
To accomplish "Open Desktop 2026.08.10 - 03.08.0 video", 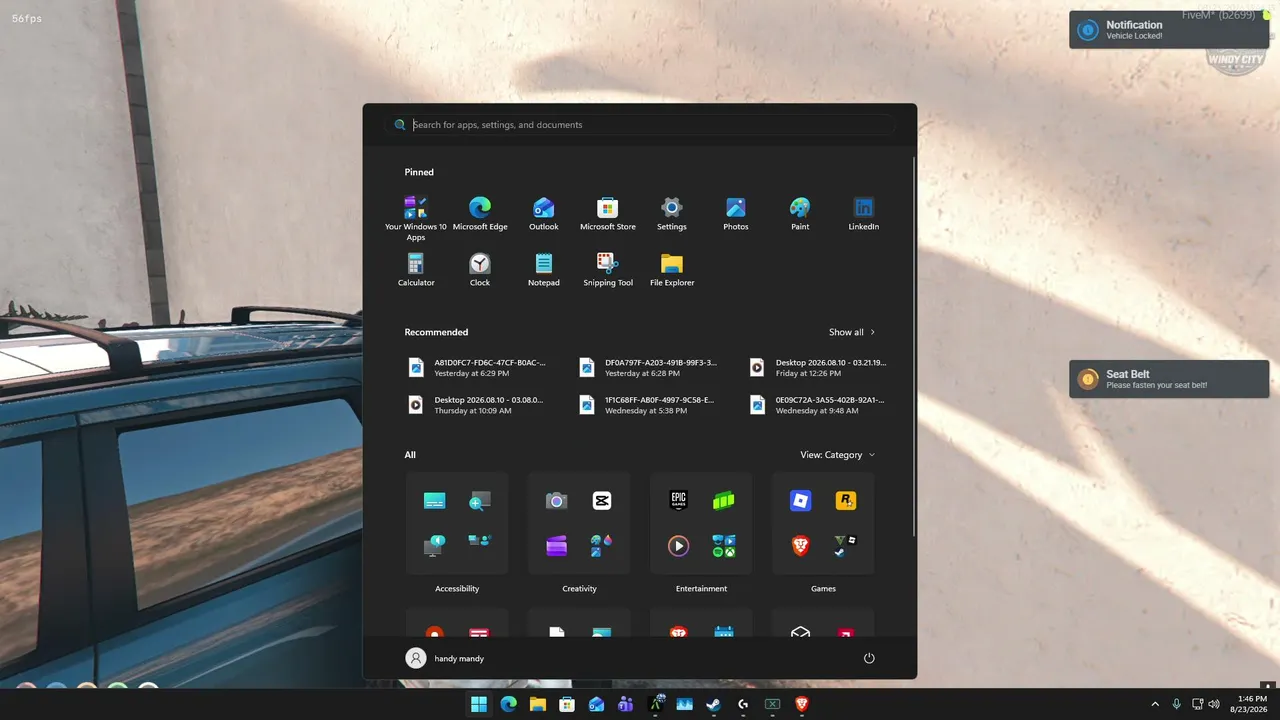I will click(x=477, y=404).
